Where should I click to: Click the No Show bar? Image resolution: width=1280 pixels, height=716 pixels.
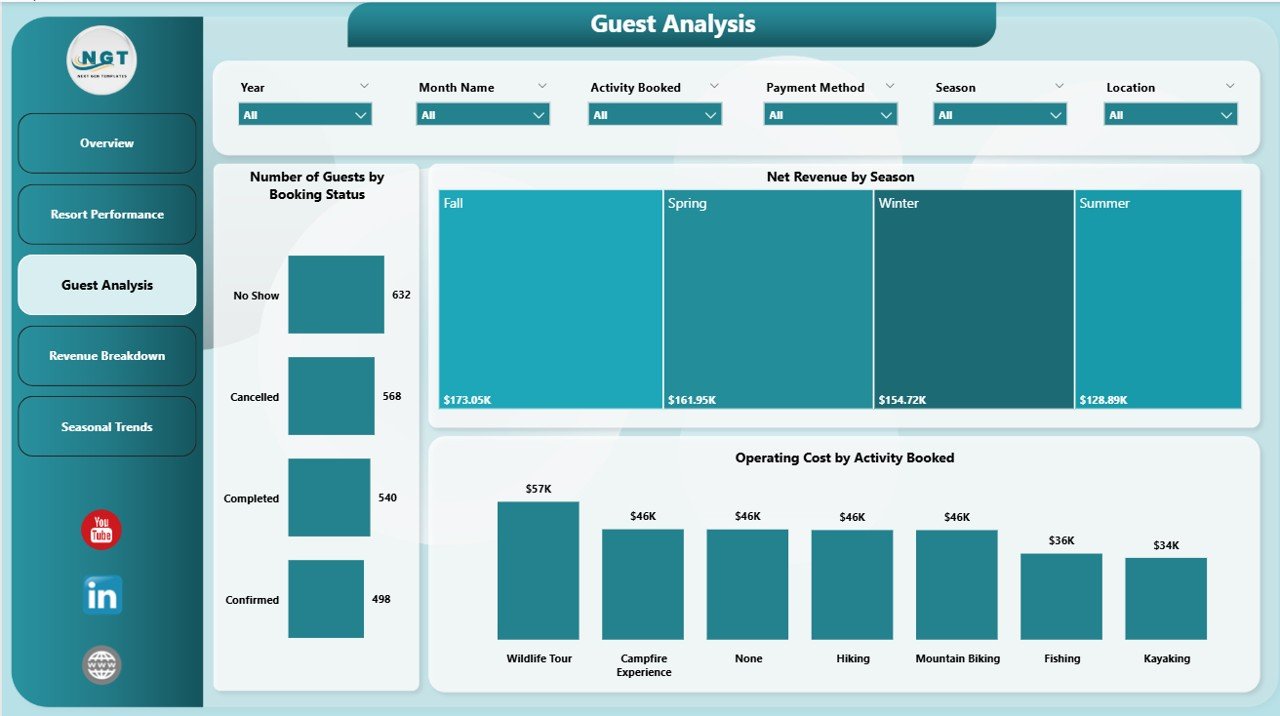click(x=336, y=294)
